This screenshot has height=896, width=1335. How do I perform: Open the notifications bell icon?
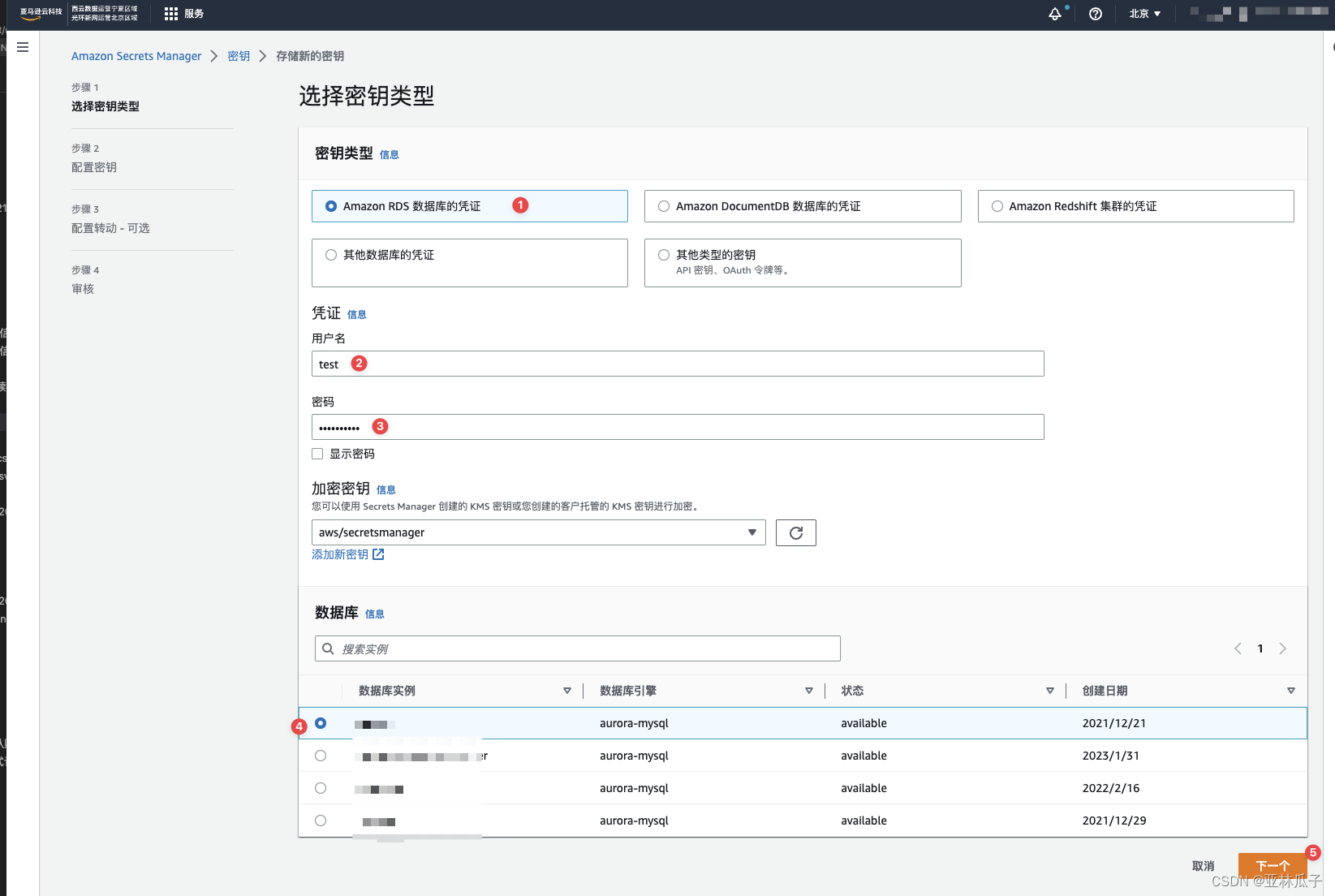pyautogui.click(x=1055, y=14)
